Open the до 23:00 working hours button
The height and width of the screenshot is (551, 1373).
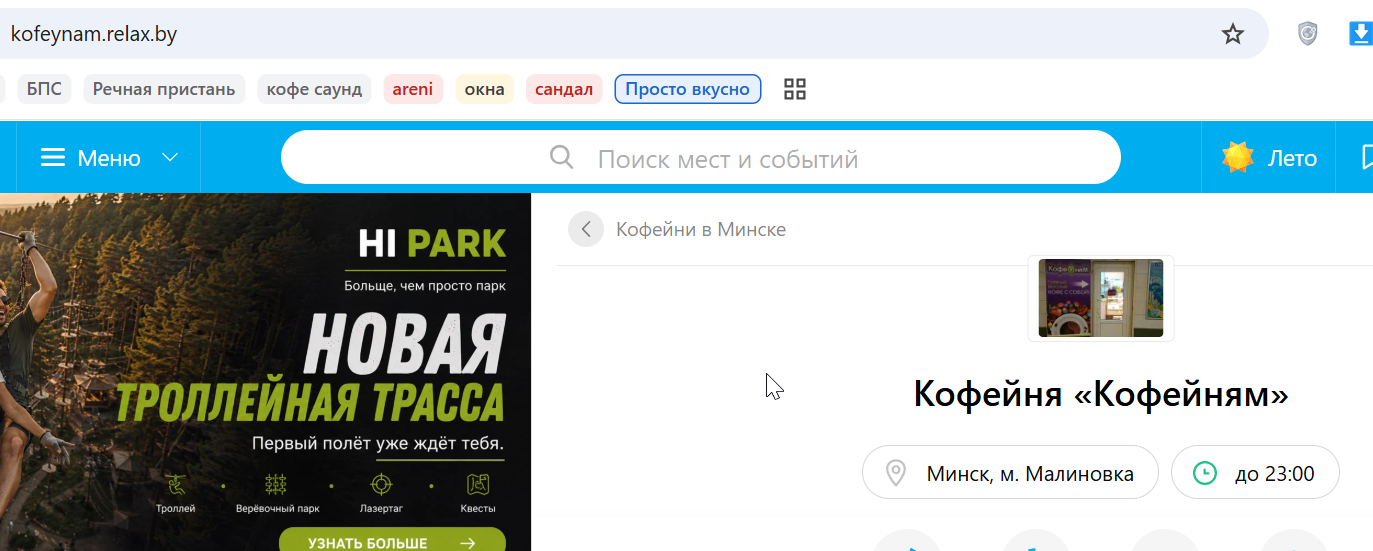tap(1255, 472)
